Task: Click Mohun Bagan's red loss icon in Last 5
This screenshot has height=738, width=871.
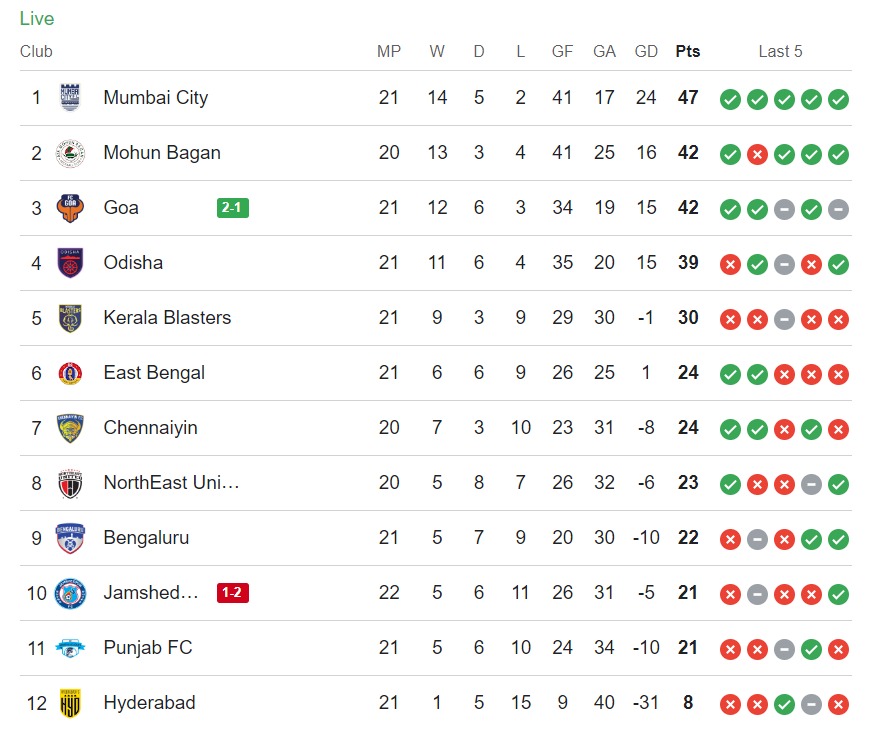Action: coord(758,154)
